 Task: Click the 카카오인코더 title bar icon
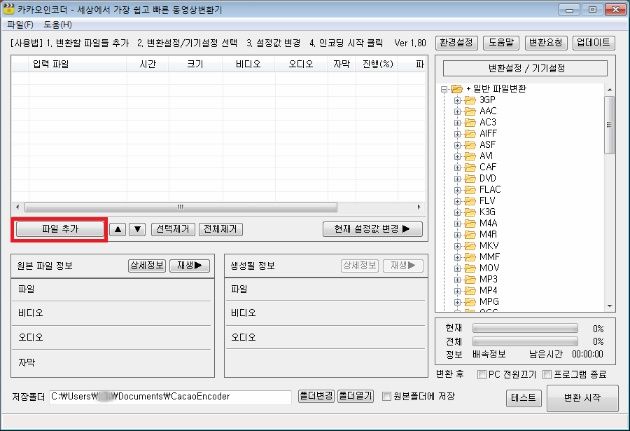pyautogui.click(x=8, y=9)
